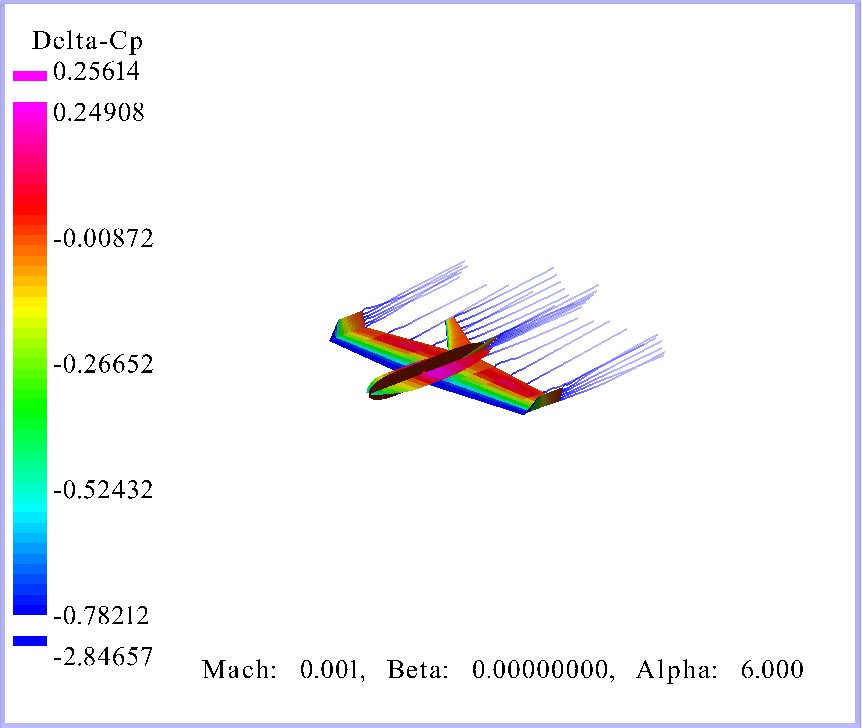Screen dimensions: 862x728
Task: Click the -0.52432 legend value
Action: click(102, 490)
